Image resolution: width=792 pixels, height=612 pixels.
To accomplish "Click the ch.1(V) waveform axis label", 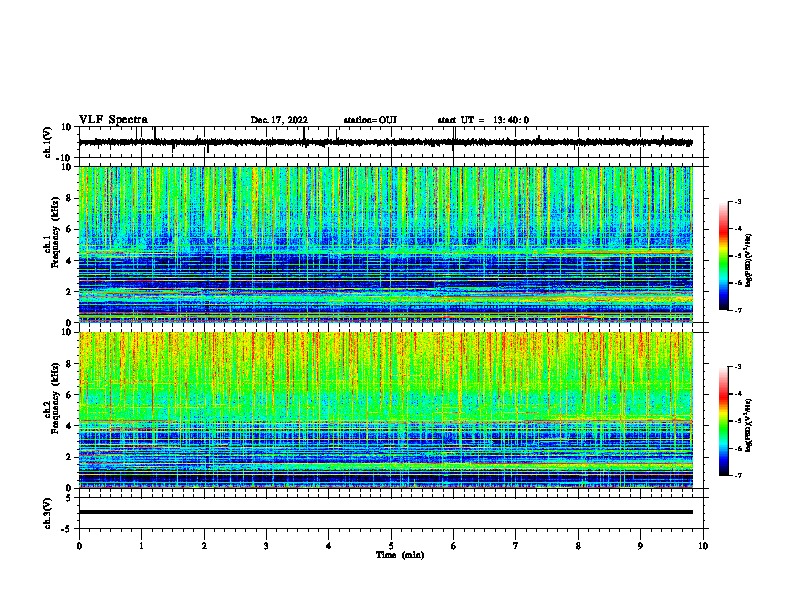I will [47, 142].
